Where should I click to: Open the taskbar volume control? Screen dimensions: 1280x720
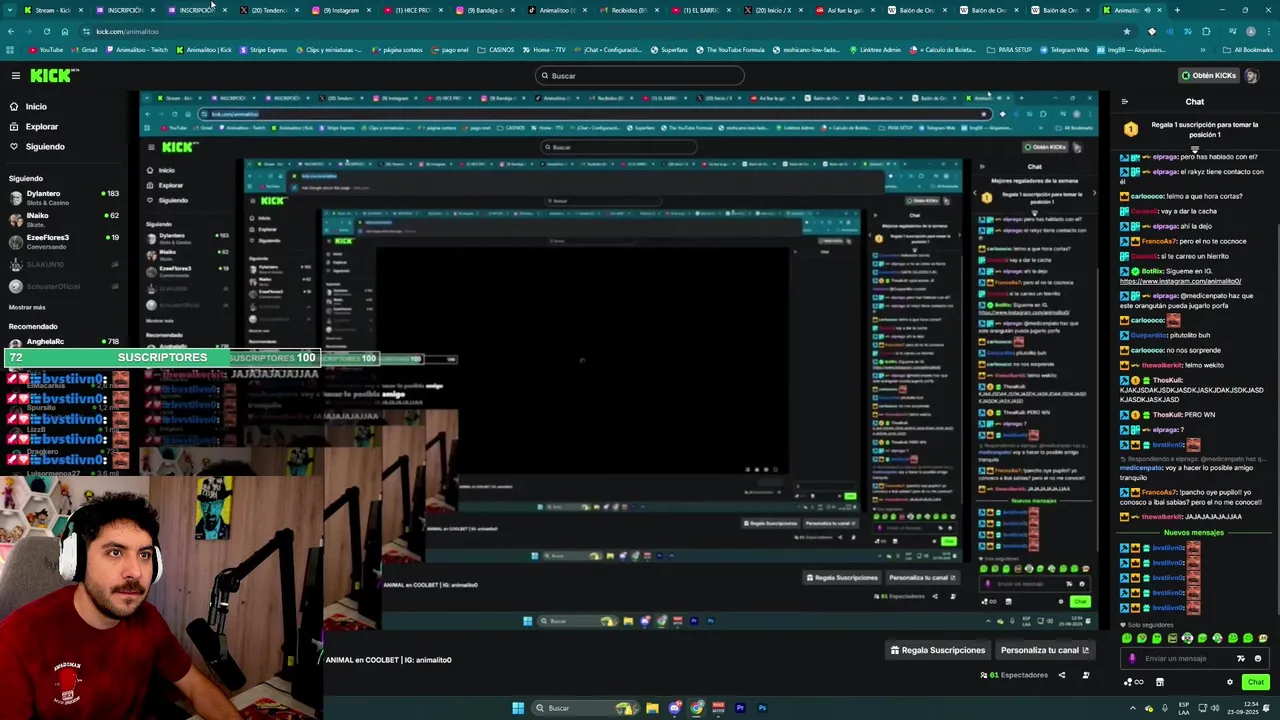coord(1214,708)
